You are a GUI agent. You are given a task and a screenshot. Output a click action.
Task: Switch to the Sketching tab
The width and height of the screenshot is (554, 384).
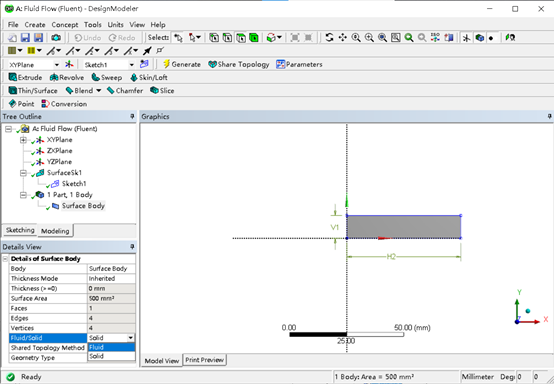[20, 230]
